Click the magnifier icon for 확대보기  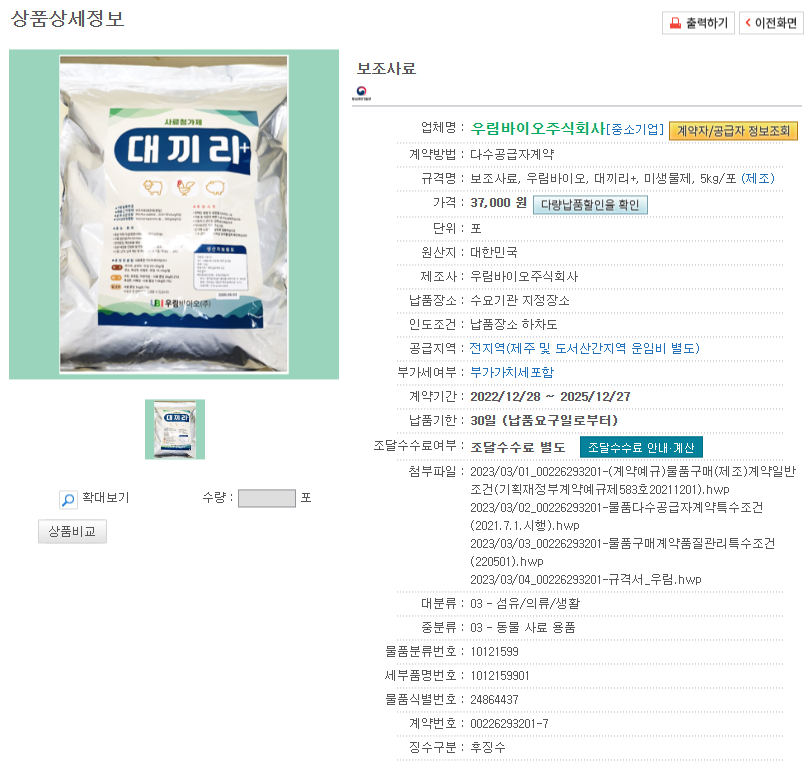pyautogui.click(x=68, y=499)
